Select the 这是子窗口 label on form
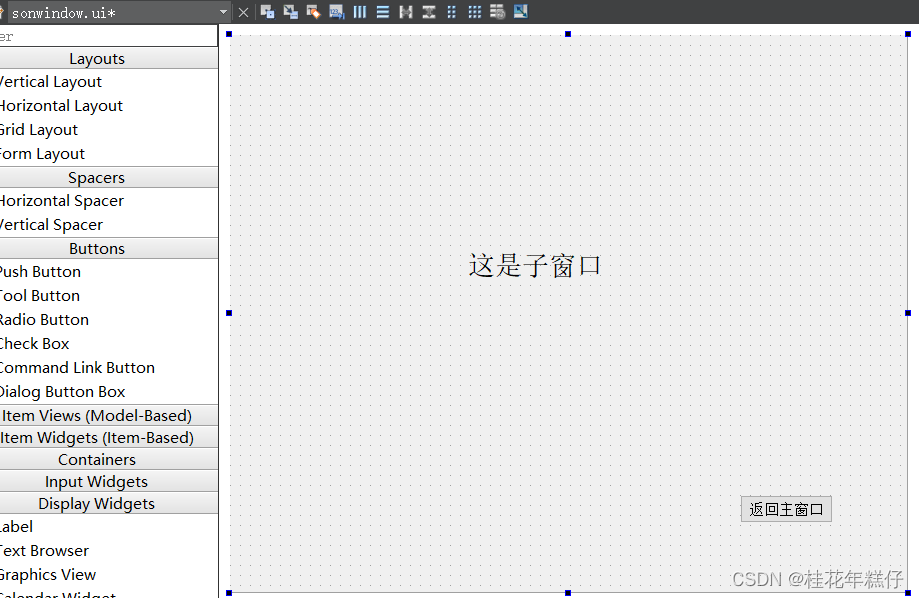919x598 pixels. click(x=535, y=266)
